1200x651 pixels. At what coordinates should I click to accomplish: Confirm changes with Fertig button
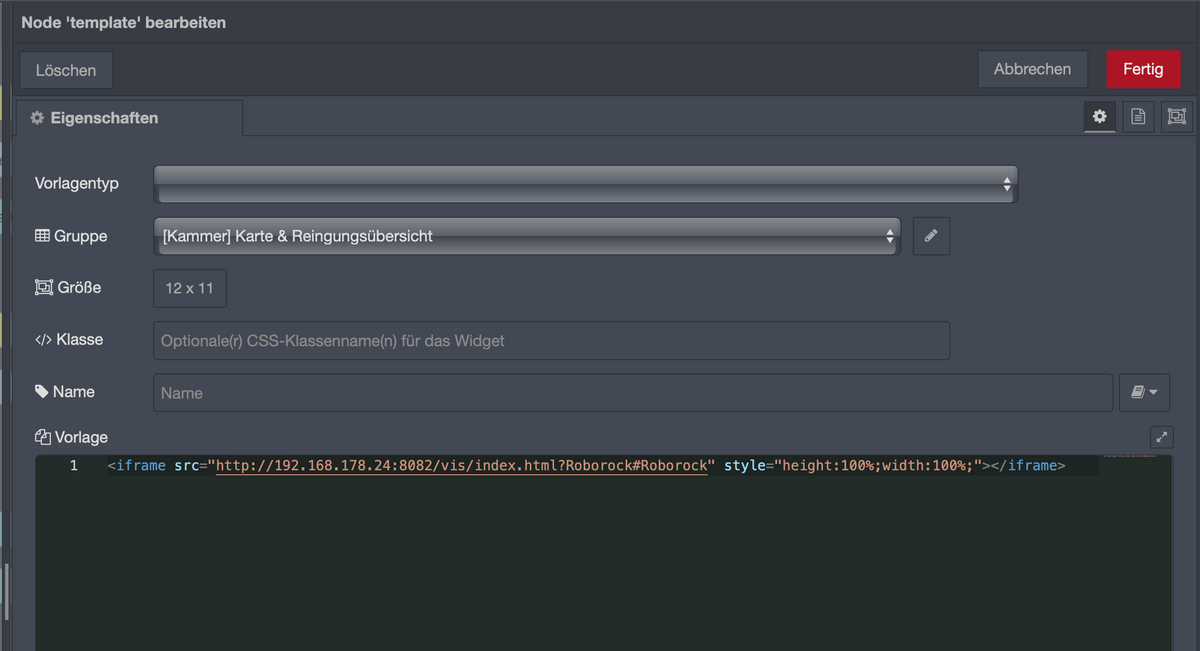coord(1143,69)
